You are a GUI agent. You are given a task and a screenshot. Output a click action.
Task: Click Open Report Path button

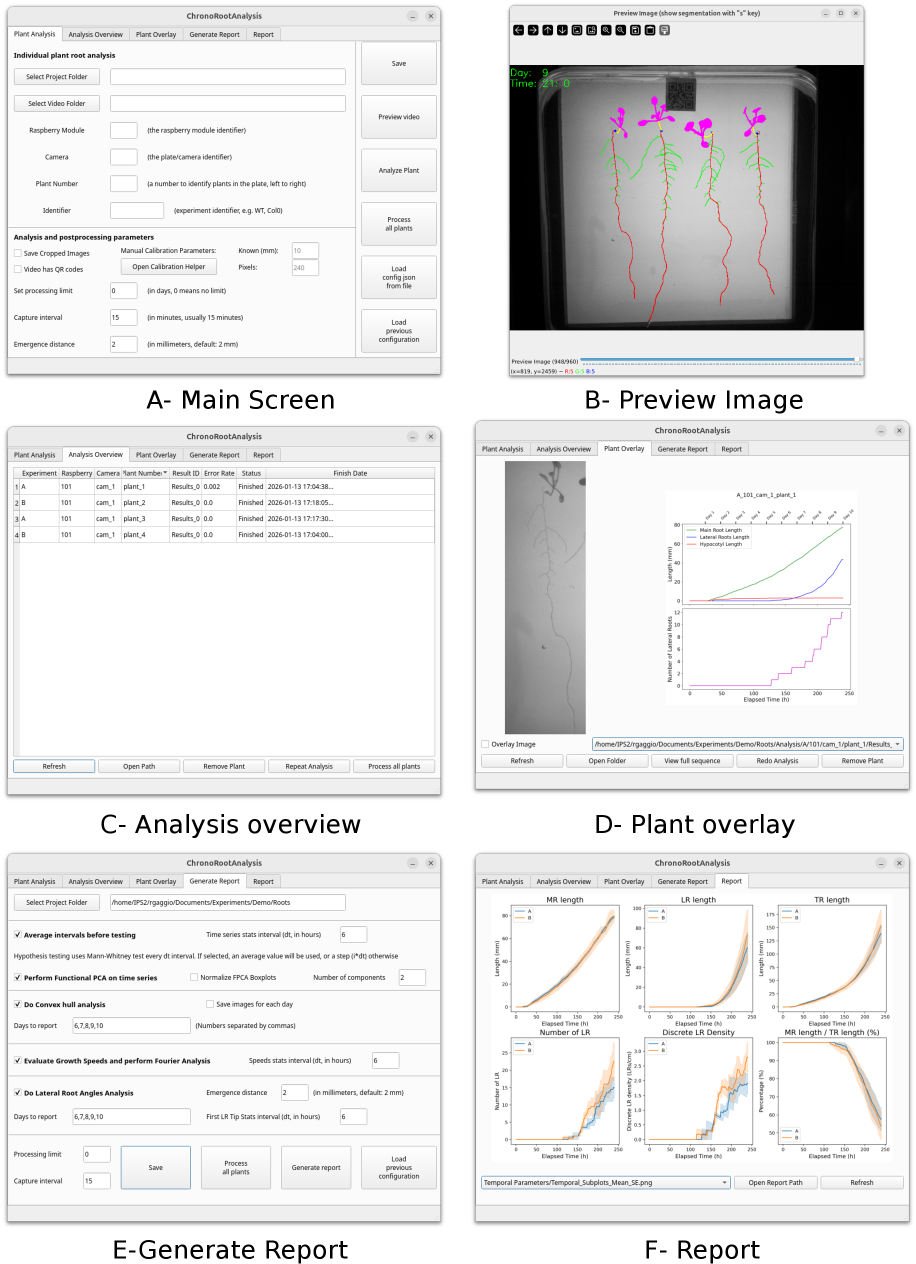pos(776,1182)
